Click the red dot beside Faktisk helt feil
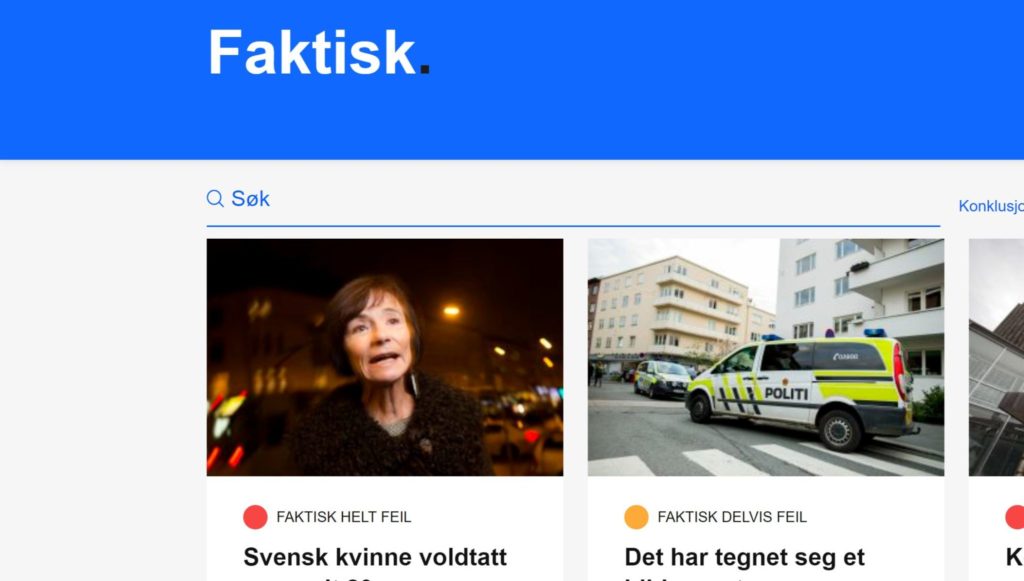This screenshot has height=581, width=1024. (x=255, y=517)
